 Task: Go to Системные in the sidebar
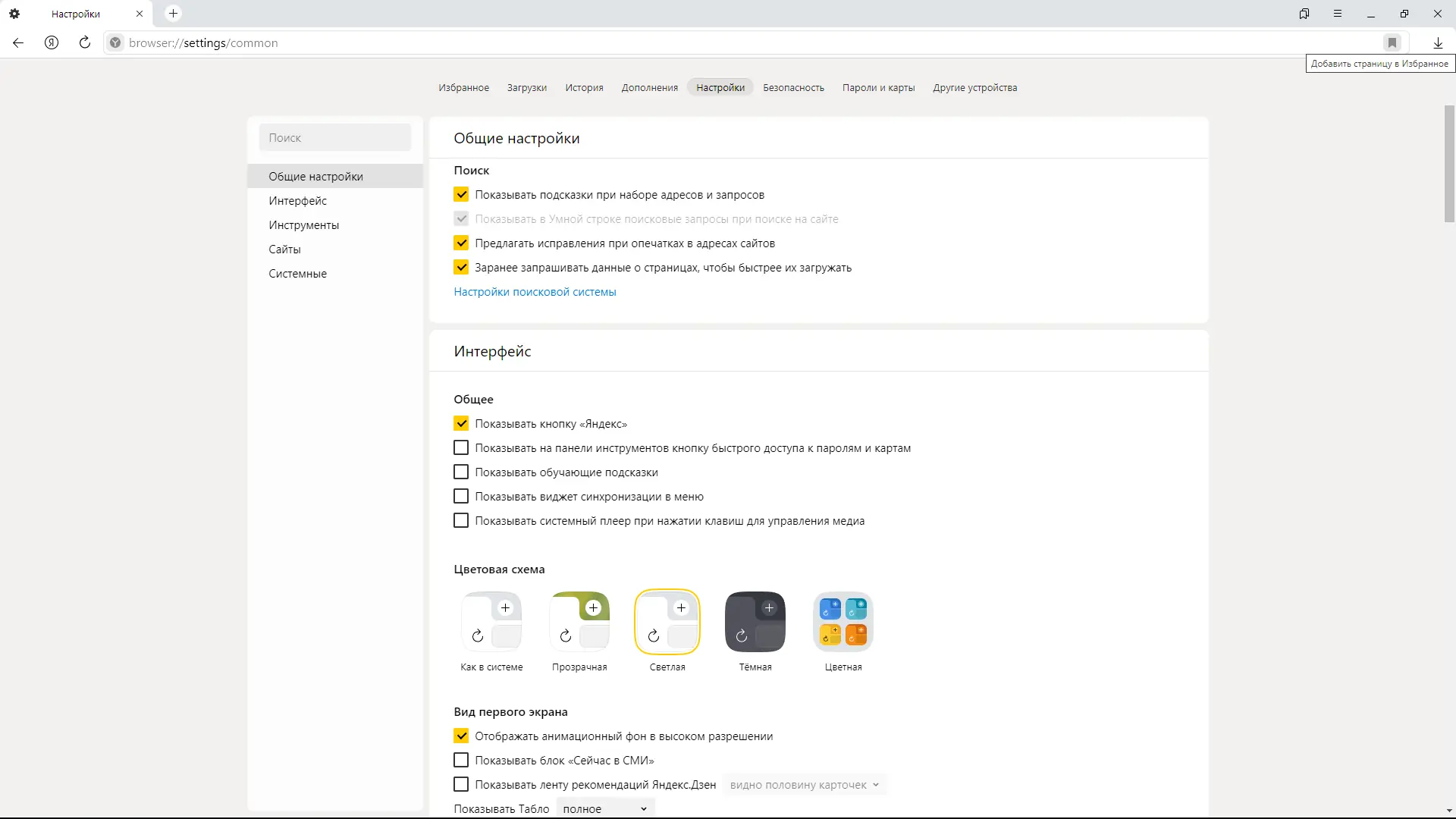click(297, 274)
